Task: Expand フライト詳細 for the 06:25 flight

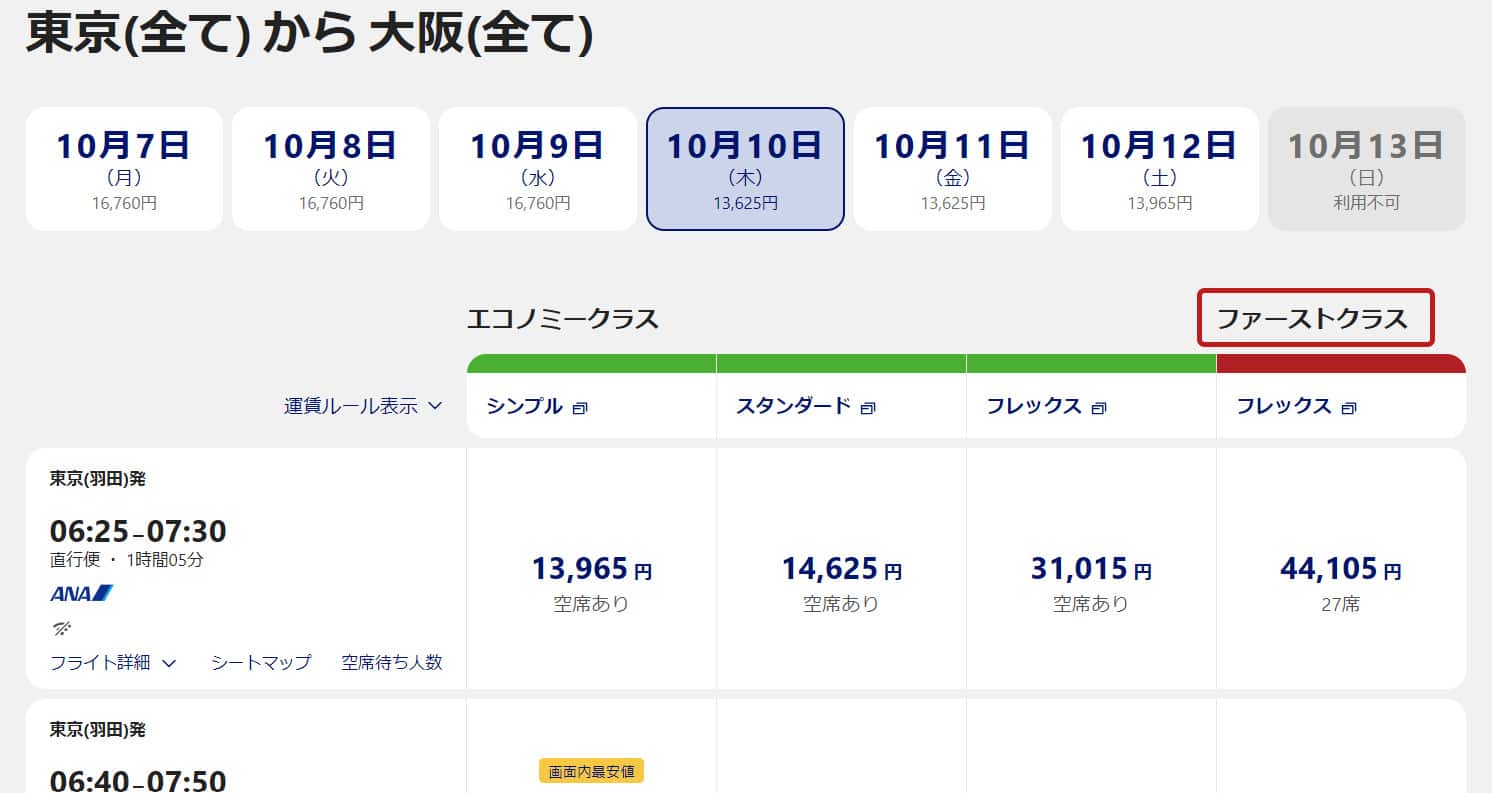Action: coord(113,662)
